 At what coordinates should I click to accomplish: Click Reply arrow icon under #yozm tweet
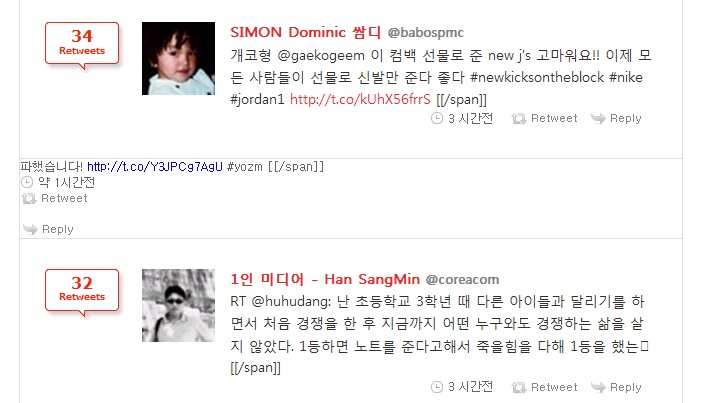30,229
